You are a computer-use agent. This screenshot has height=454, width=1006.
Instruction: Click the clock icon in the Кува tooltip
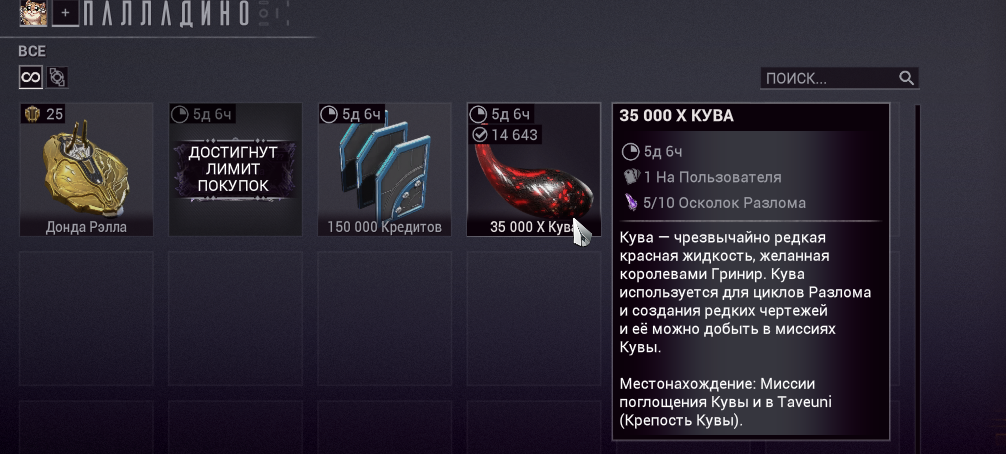point(631,152)
